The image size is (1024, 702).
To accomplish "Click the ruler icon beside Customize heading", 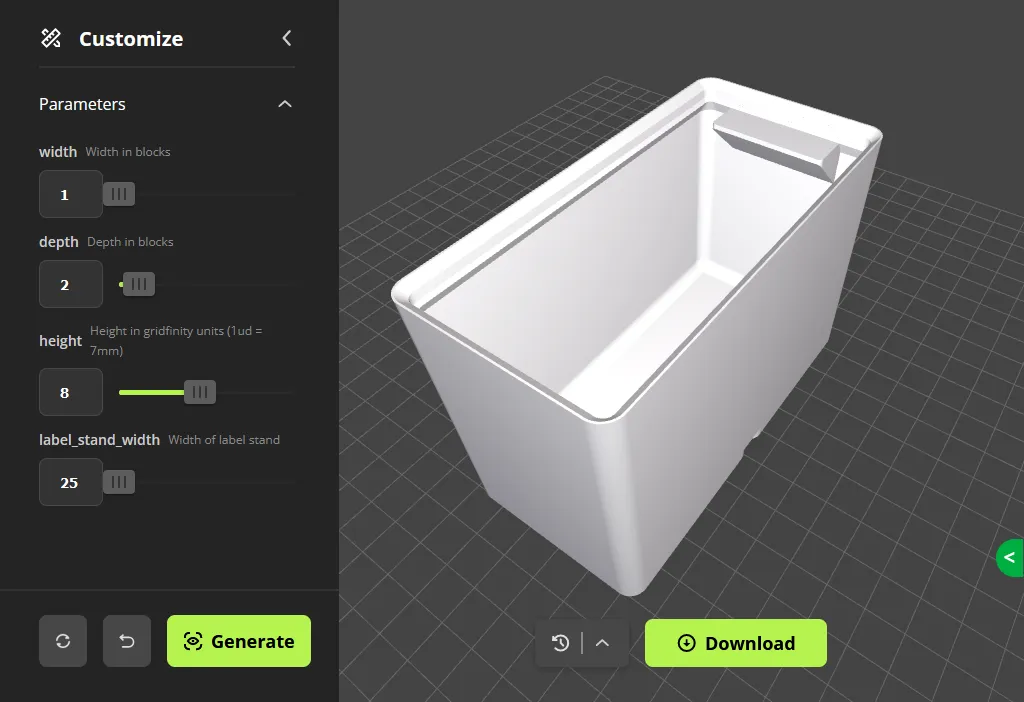I will (50, 38).
